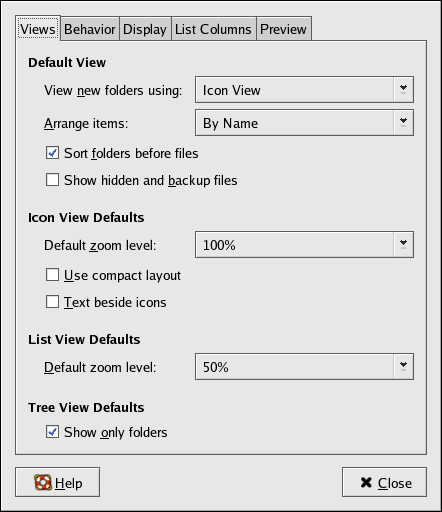This screenshot has width=442, height=512.
Task: Click arrow of View new folders dropdown
Action: tap(403, 89)
